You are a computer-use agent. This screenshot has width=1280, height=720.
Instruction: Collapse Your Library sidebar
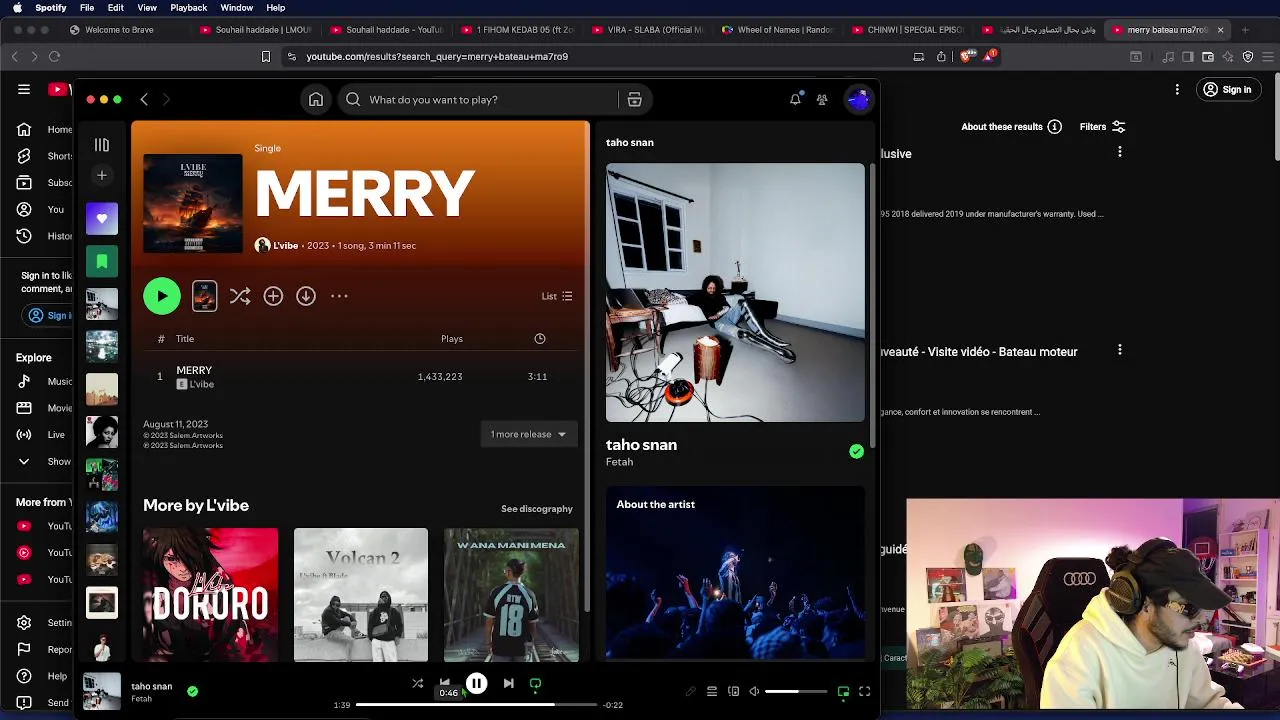pos(101,145)
